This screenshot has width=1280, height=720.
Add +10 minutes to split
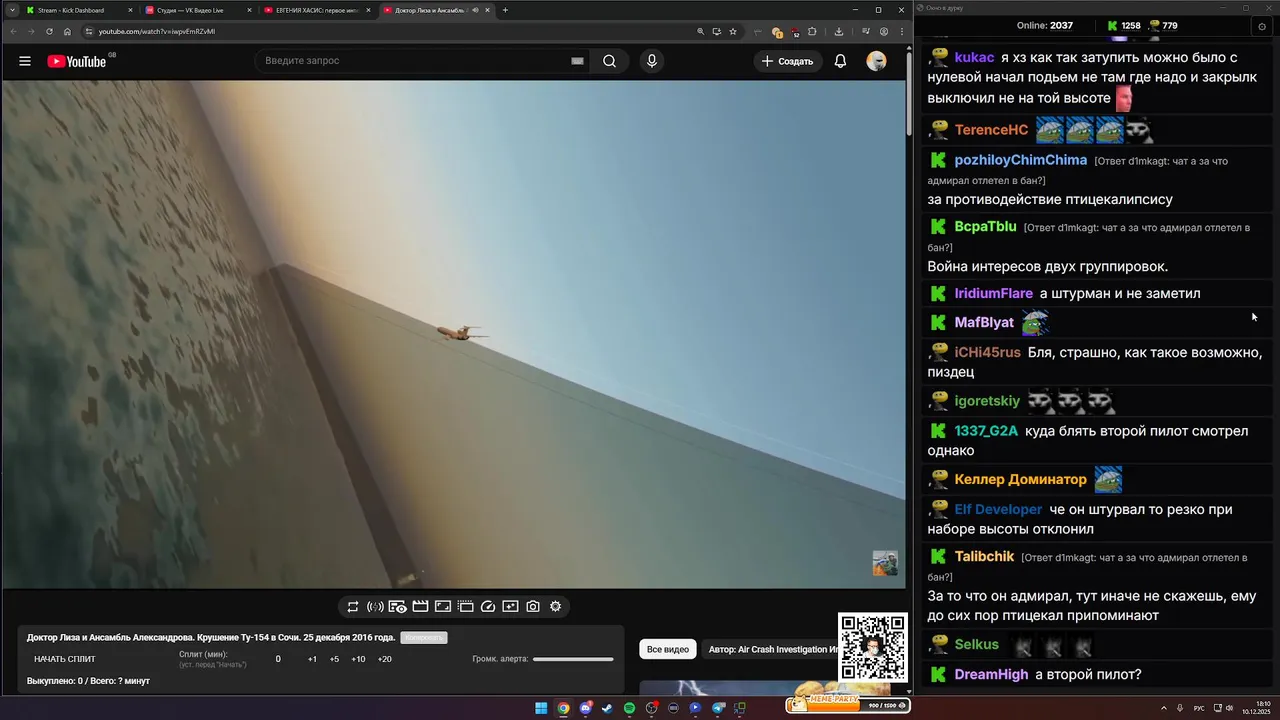point(358,659)
